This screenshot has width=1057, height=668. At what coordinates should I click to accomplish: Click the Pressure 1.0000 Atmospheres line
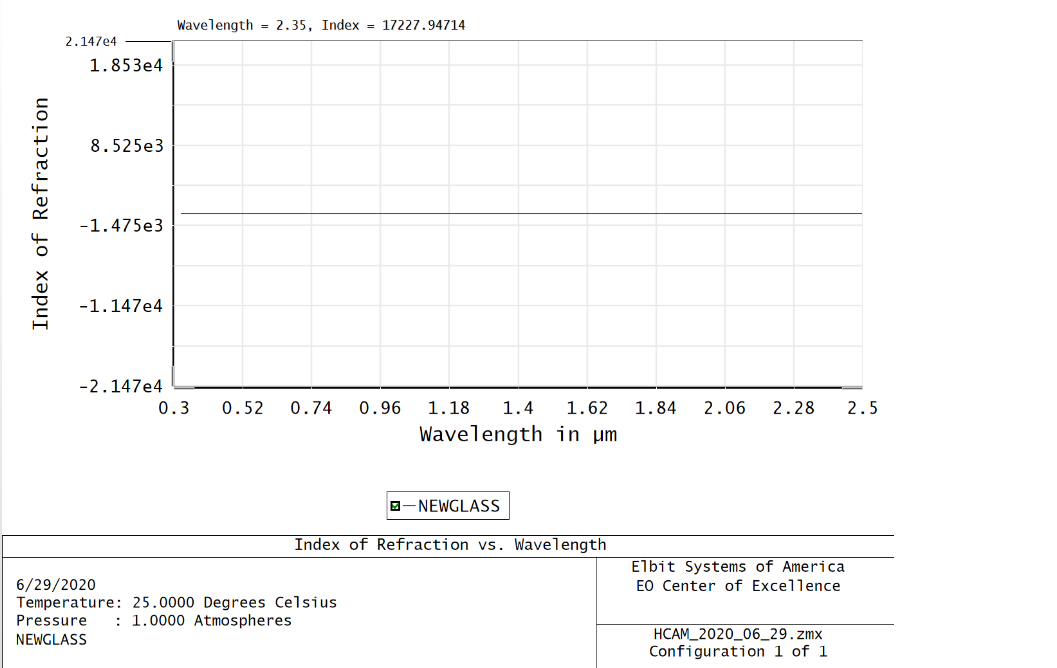154,621
